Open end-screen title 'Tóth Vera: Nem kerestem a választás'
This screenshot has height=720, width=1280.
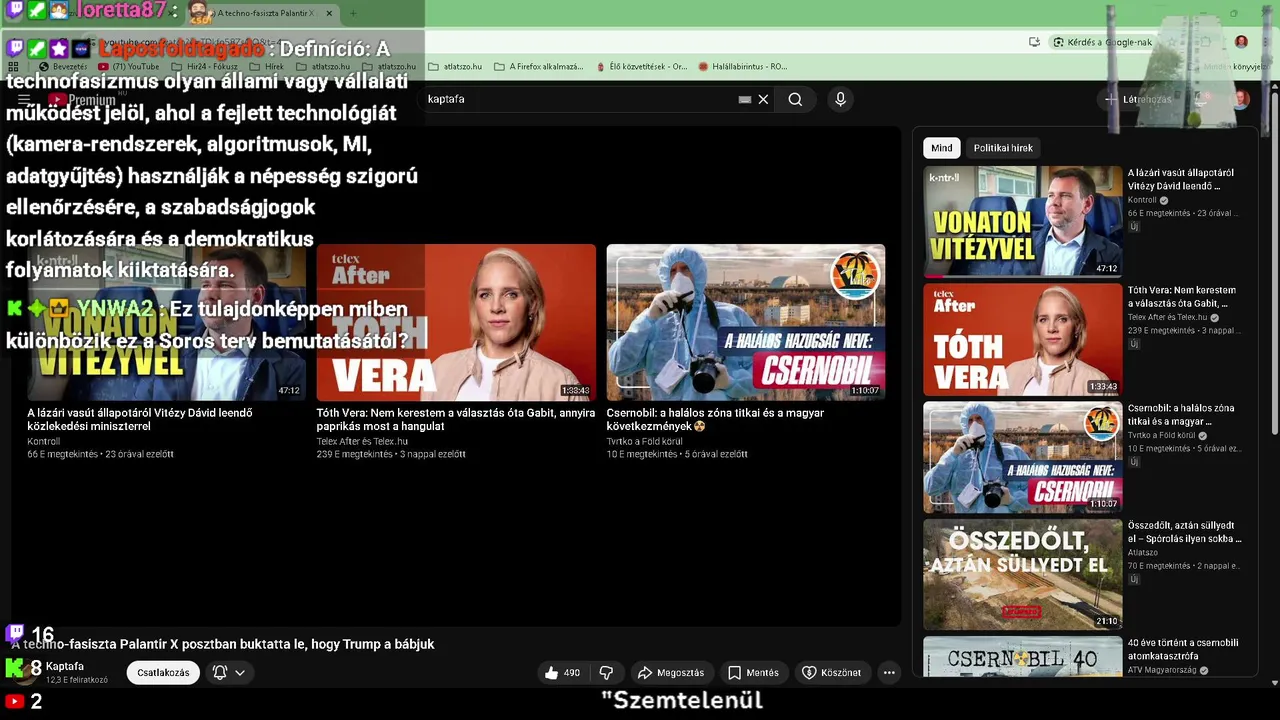[456, 419]
